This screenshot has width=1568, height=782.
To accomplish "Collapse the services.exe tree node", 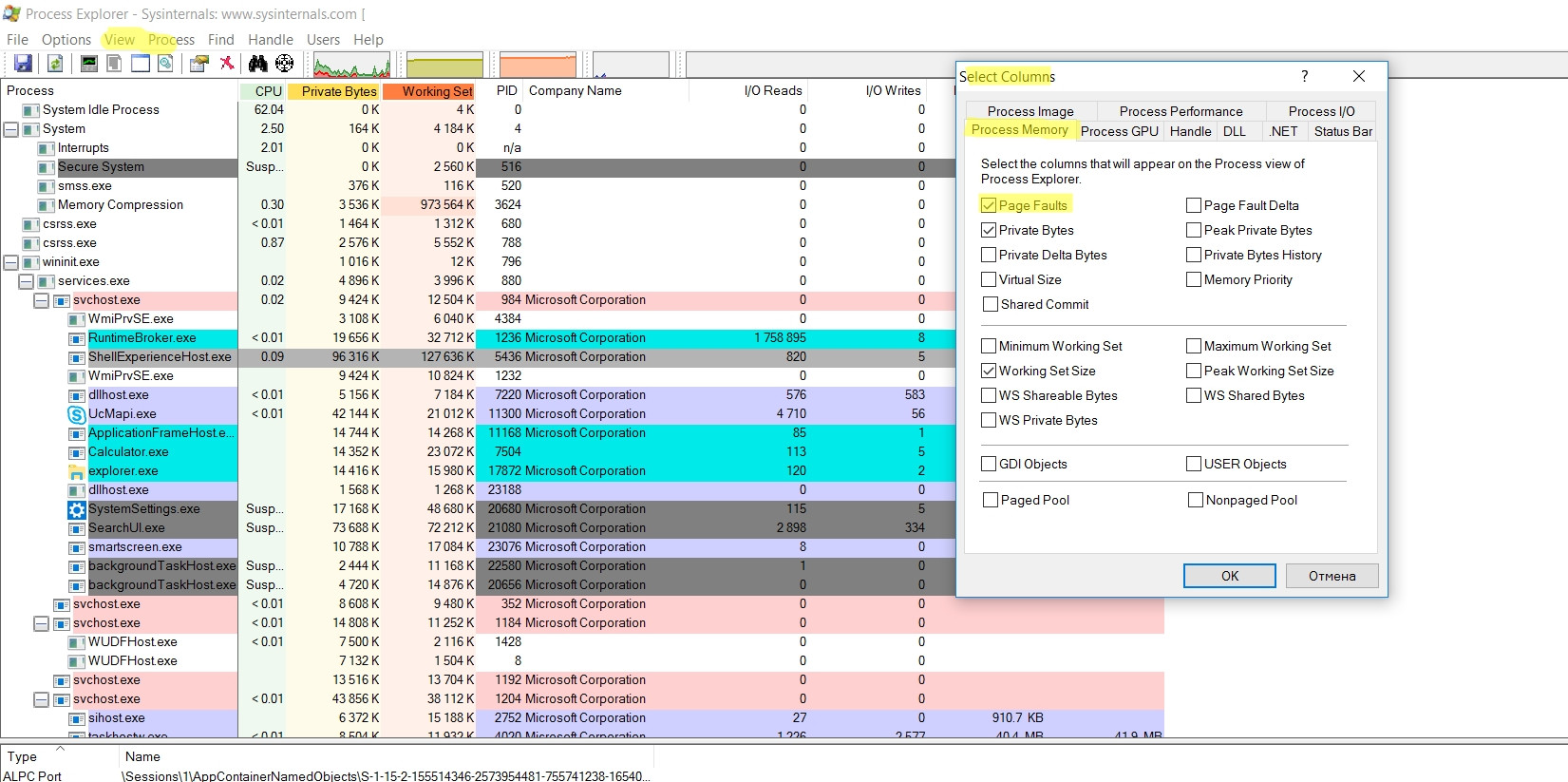I will 27,281.
